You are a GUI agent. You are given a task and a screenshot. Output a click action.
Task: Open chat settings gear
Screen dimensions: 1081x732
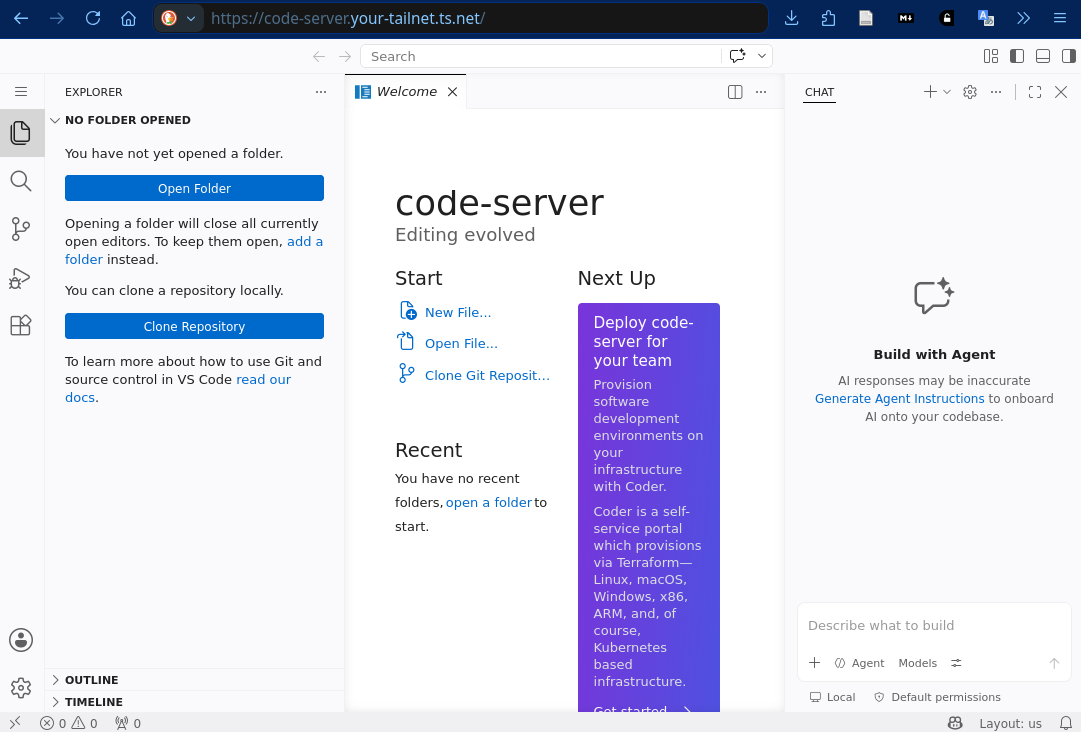click(x=970, y=92)
